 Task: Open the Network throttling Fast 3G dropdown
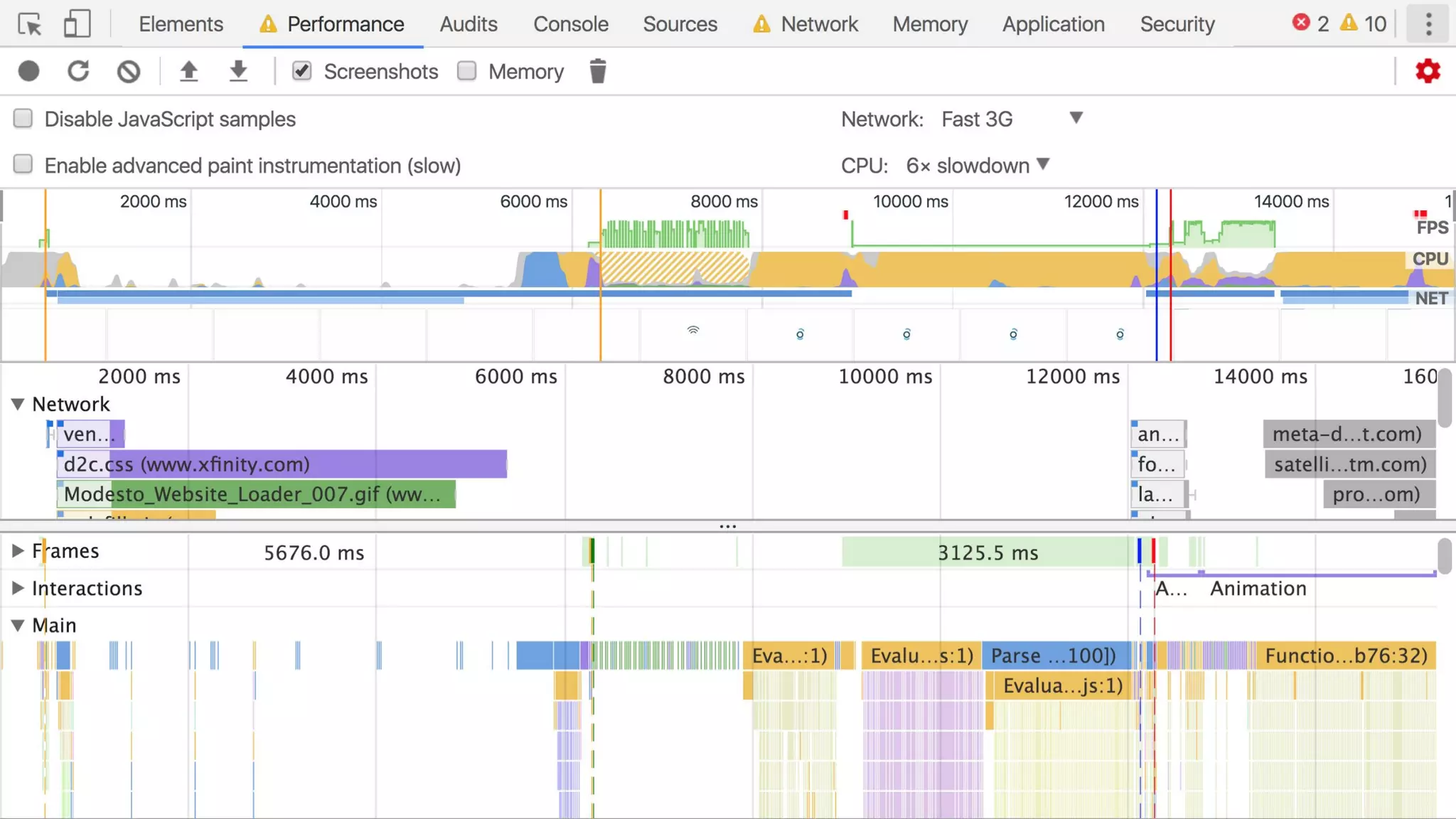[x=1010, y=119]
